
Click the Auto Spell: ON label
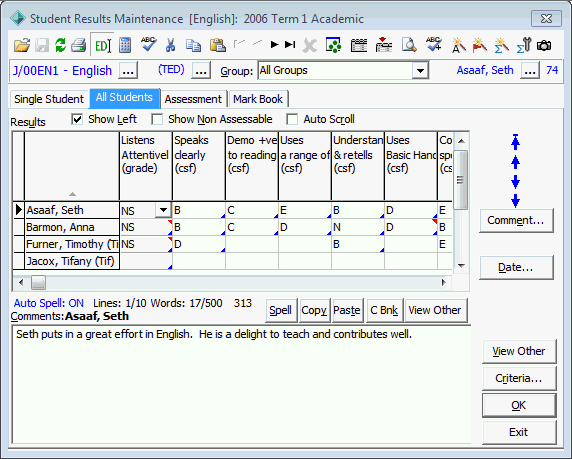(x=49, y=303)
